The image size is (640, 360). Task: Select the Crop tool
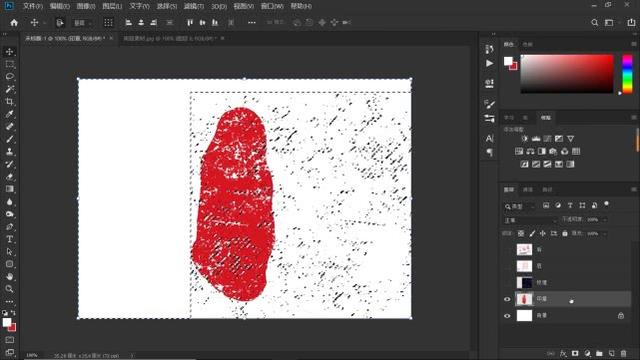coord(10,102)
